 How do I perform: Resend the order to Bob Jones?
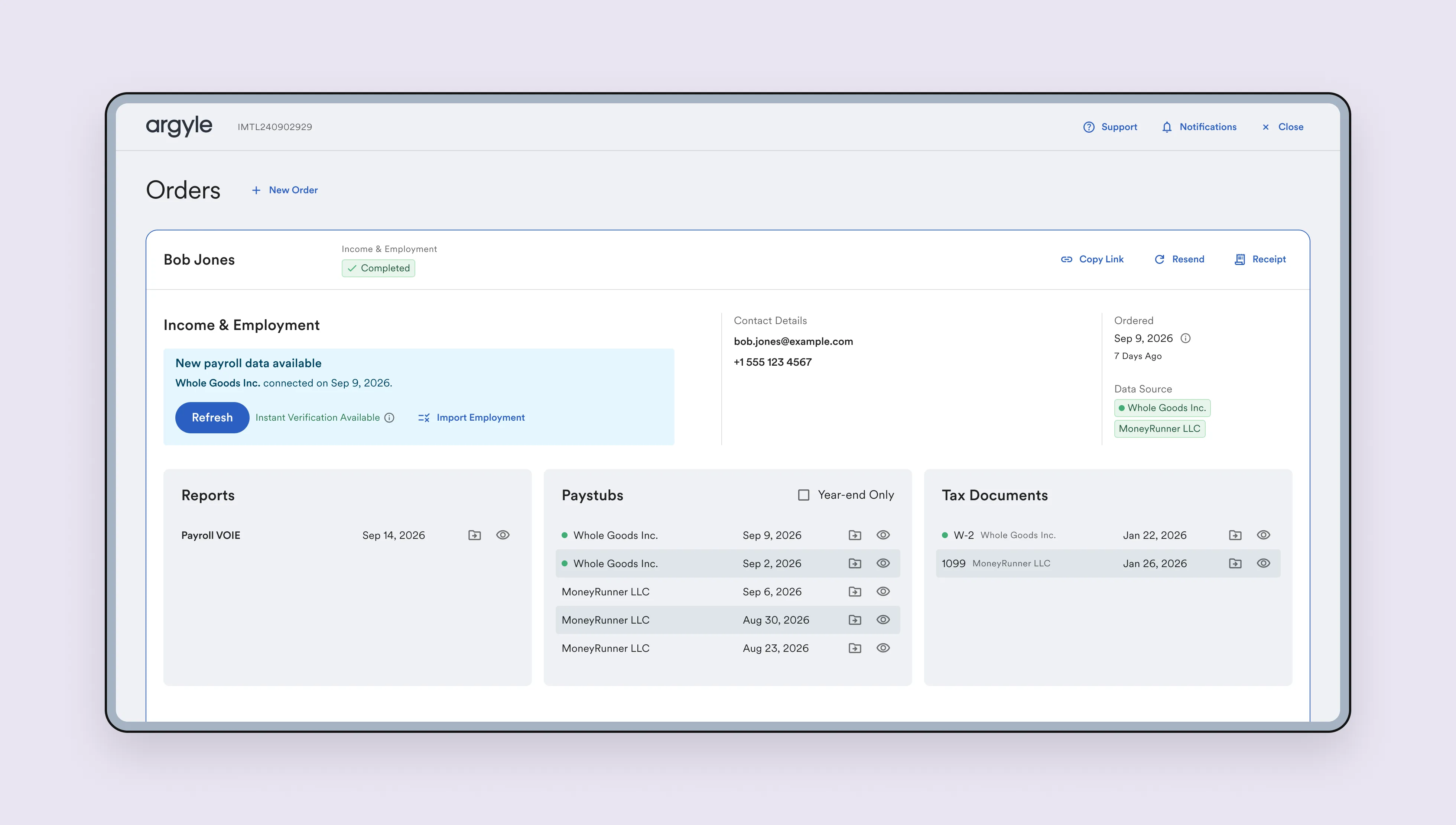point(1179,259)
